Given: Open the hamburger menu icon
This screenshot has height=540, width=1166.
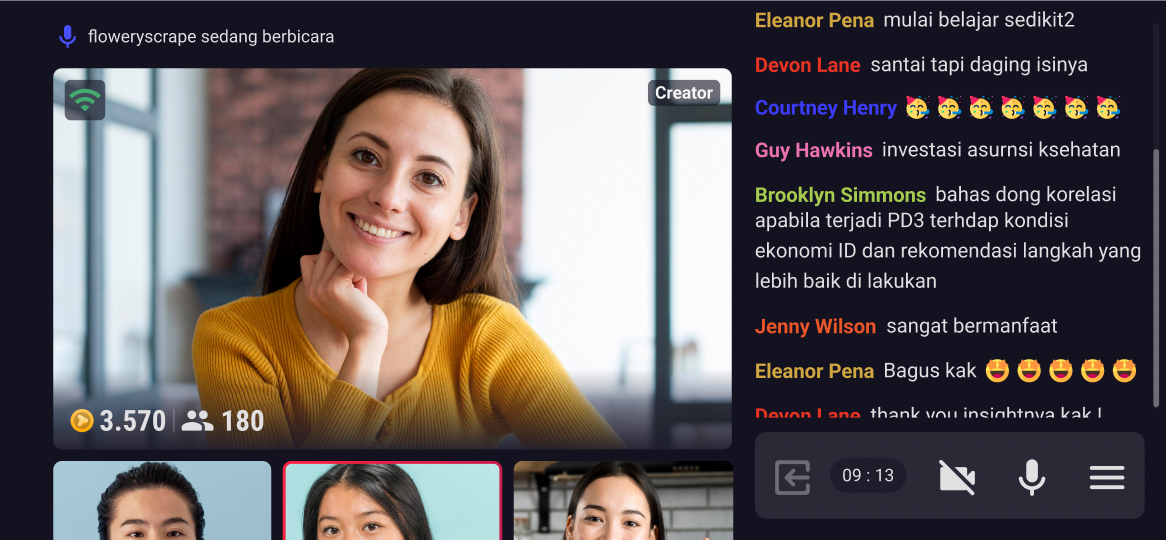Looking at the screenshot, I should (x=1107, y=477).
